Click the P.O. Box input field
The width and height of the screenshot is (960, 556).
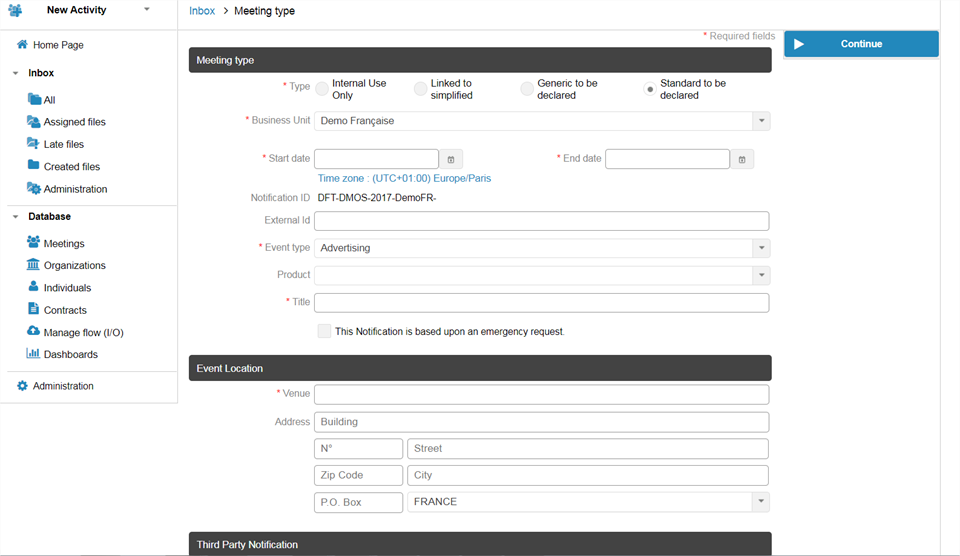pyautogui.click(x=358, y=502)
